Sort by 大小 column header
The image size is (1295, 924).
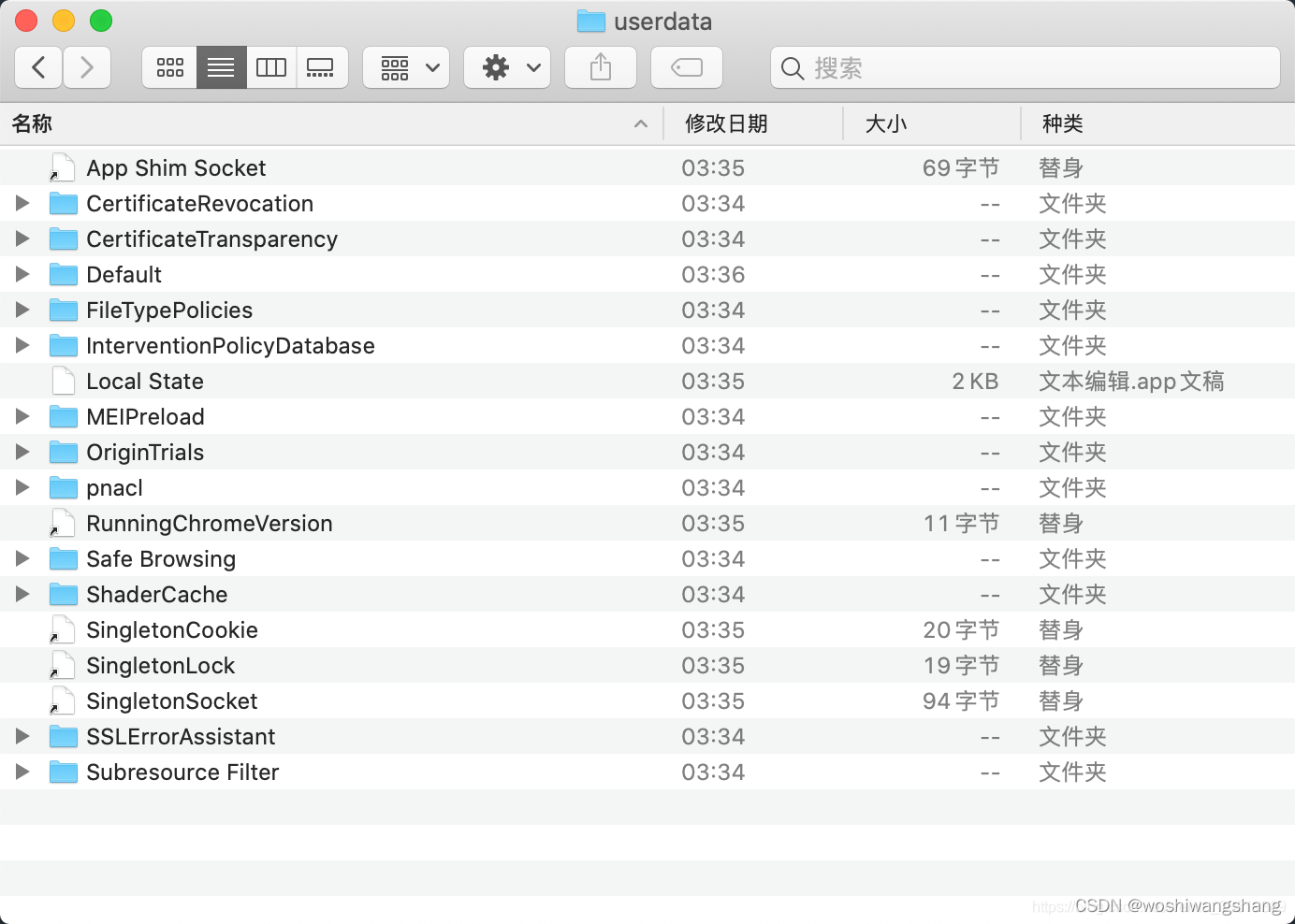(932, 123)
